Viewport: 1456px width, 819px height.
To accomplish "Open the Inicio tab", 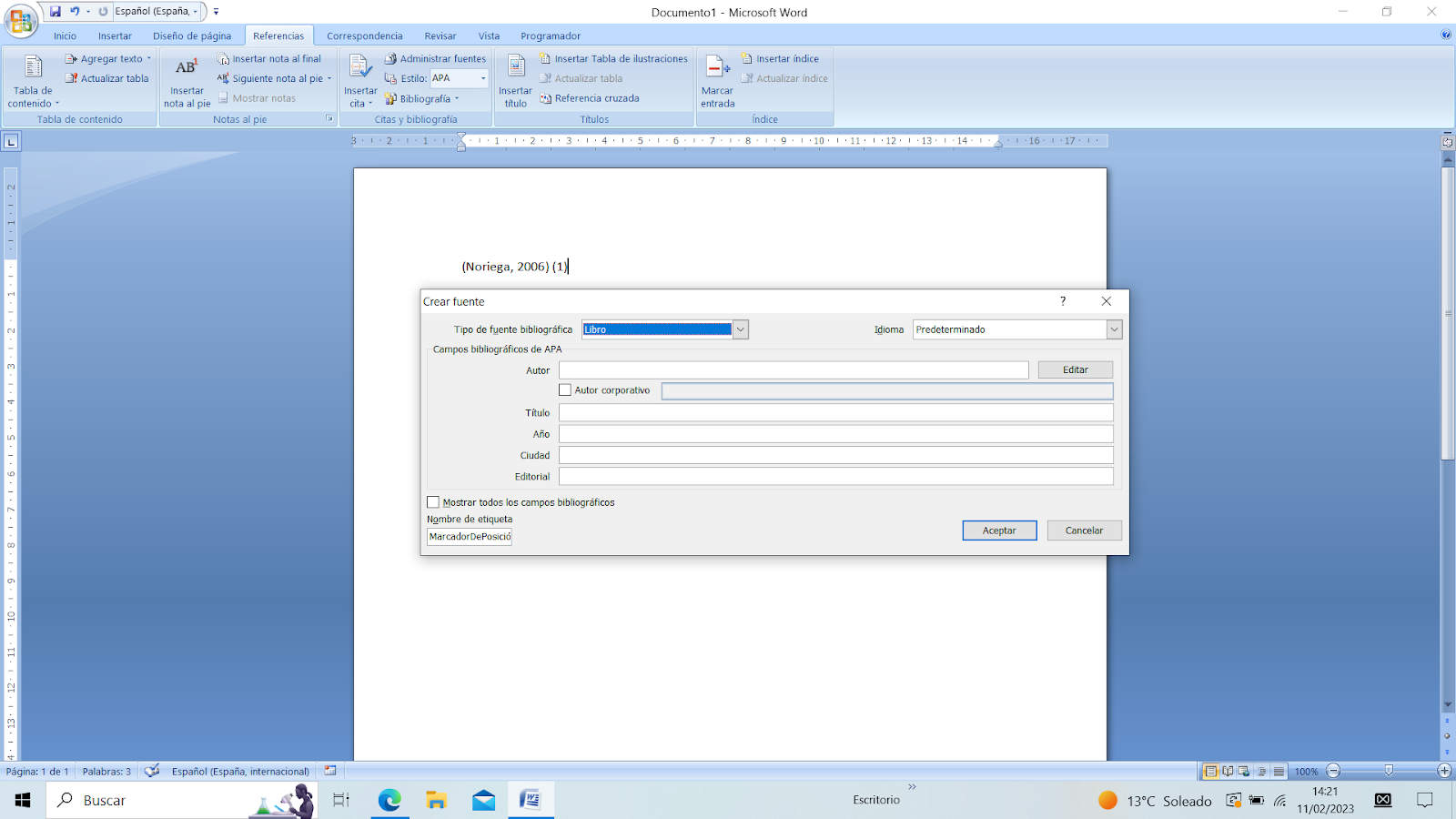I will [65, 35].
